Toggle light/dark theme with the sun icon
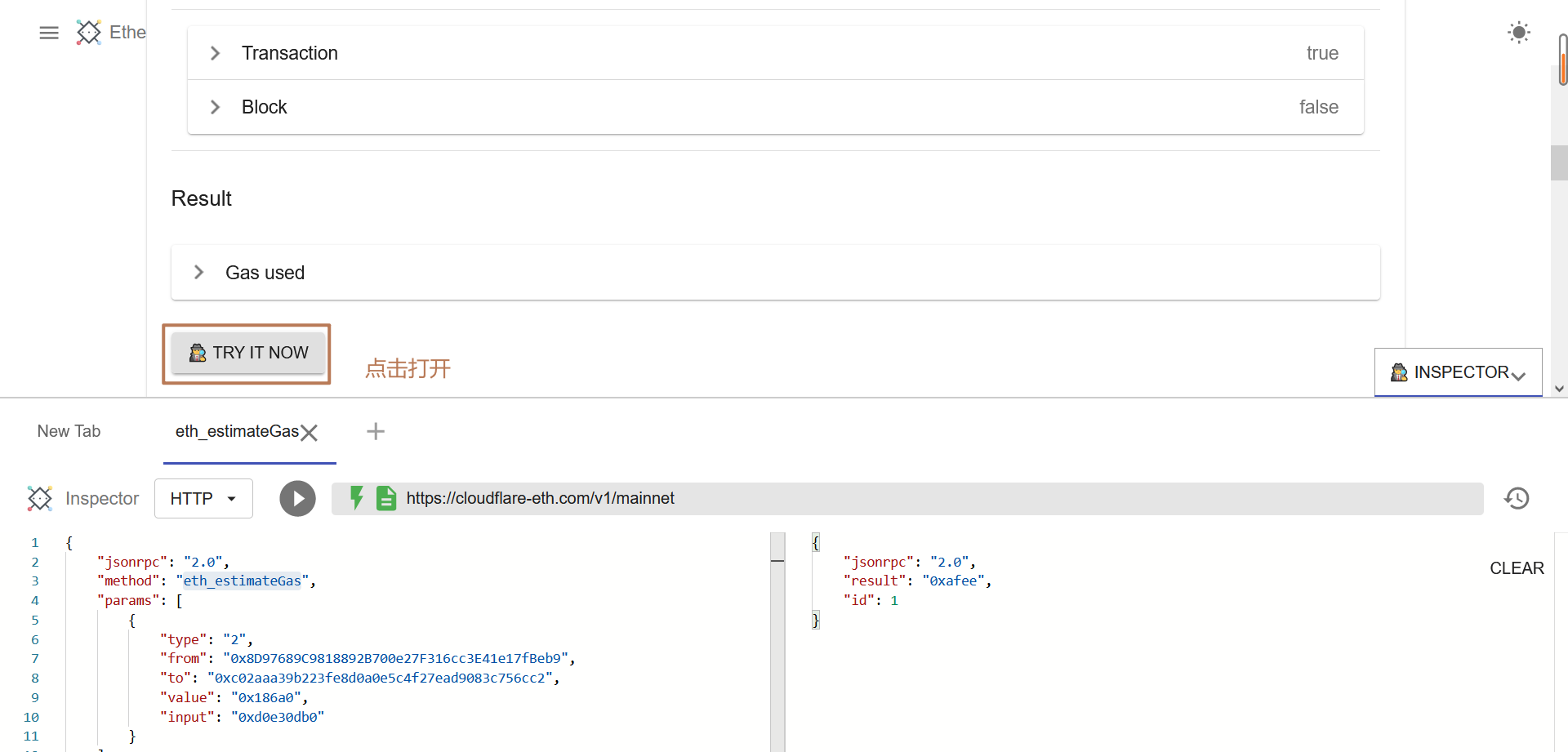The height and width of the screenshot is (752, 1568). tap(1517, 32)
